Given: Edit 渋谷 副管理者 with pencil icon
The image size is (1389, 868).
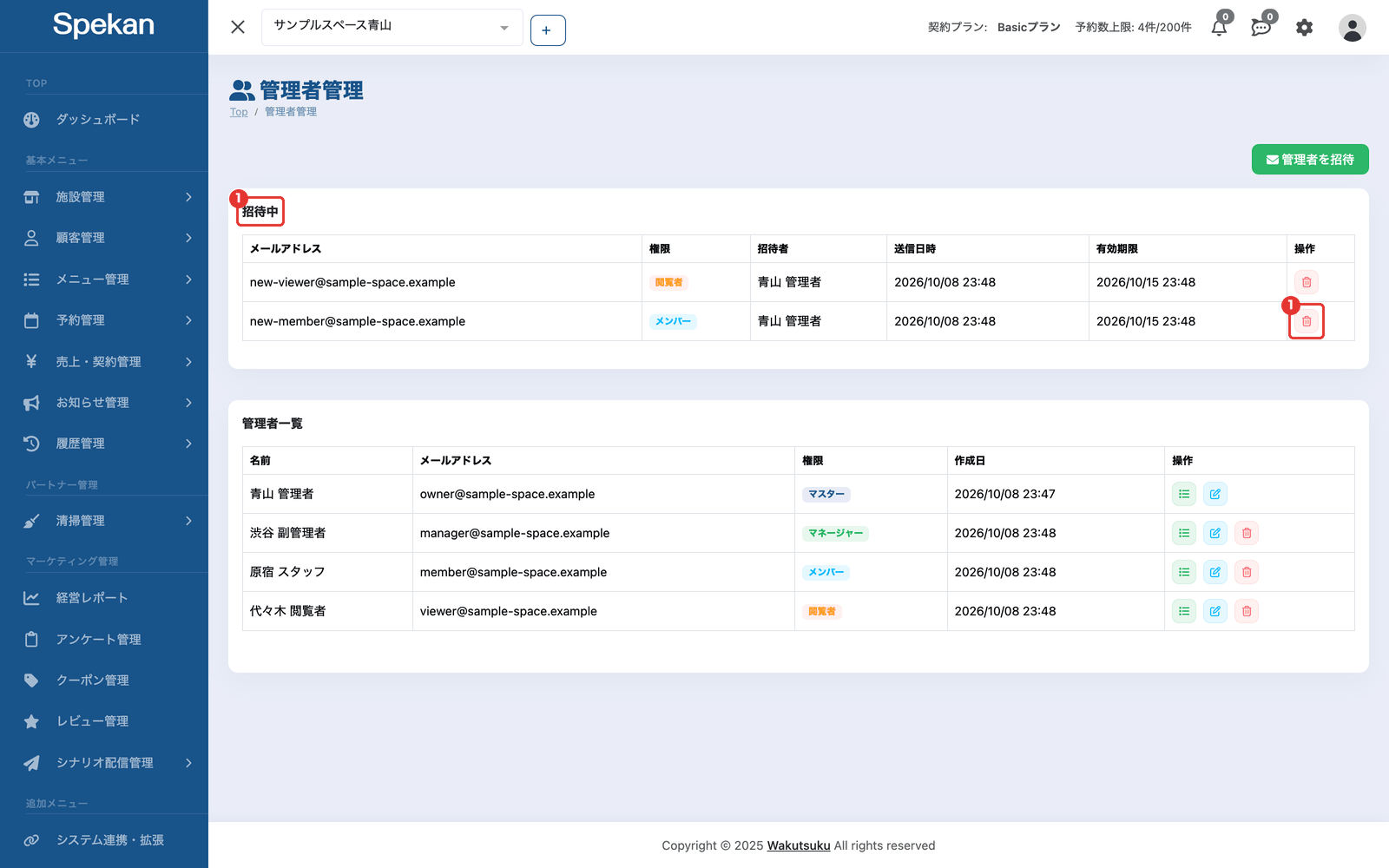Looking at the screenshot, I should pyautogui.click(x=1215, y=533).
